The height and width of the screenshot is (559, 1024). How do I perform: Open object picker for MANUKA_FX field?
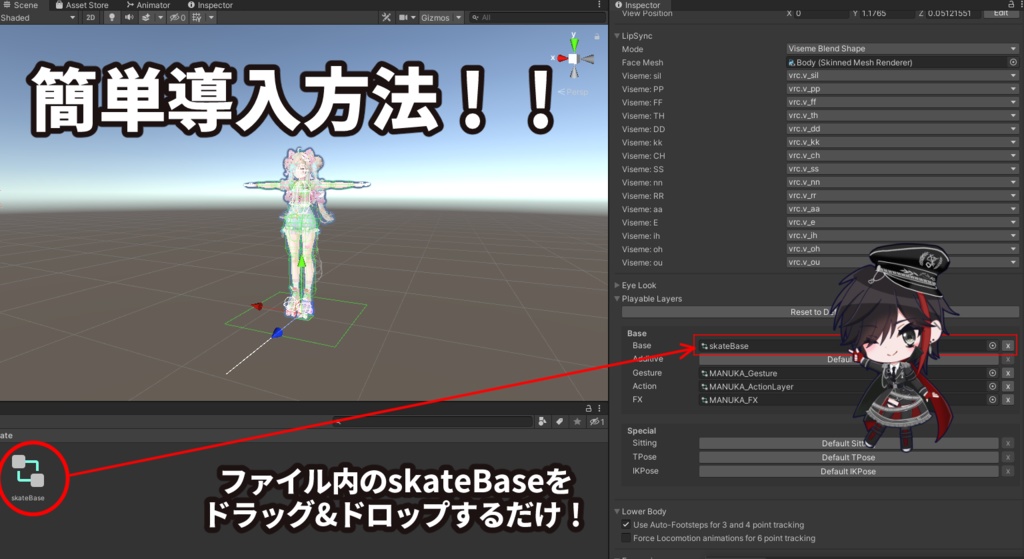click(x=992, y=400)
